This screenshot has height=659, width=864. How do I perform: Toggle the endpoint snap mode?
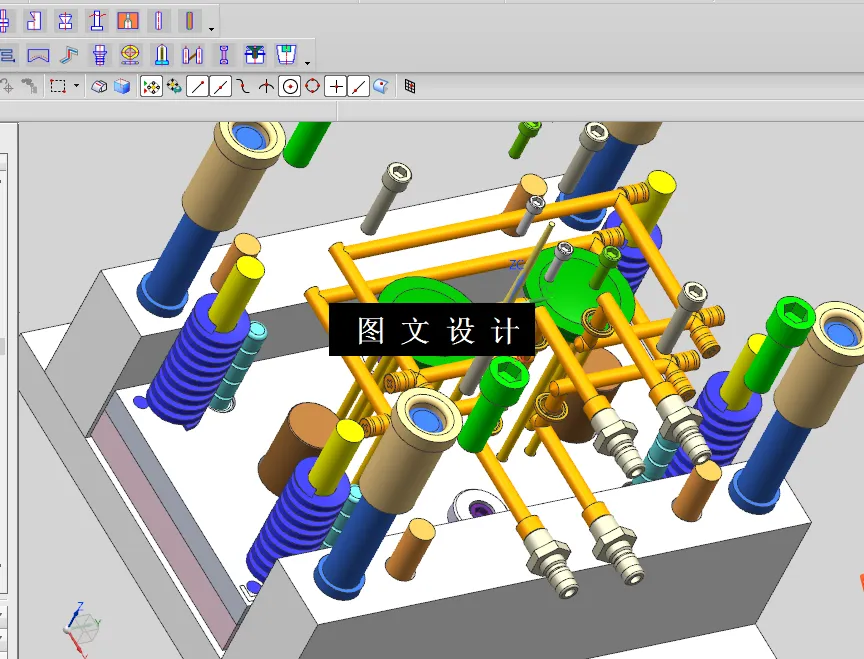[195, 86]
